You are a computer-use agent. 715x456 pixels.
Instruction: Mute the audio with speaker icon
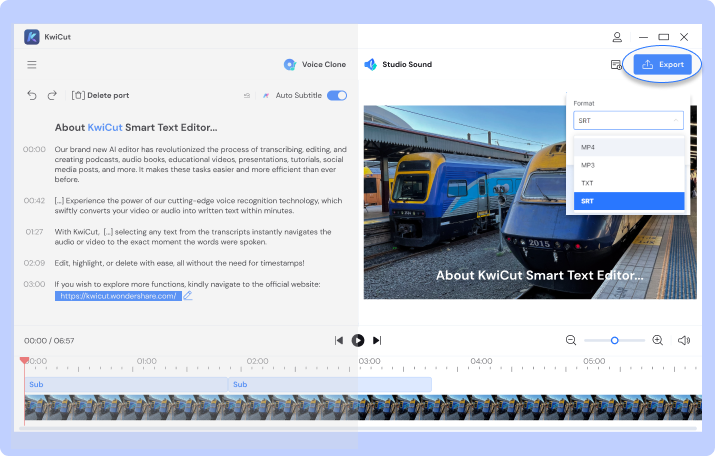click(x=684, y=340)
